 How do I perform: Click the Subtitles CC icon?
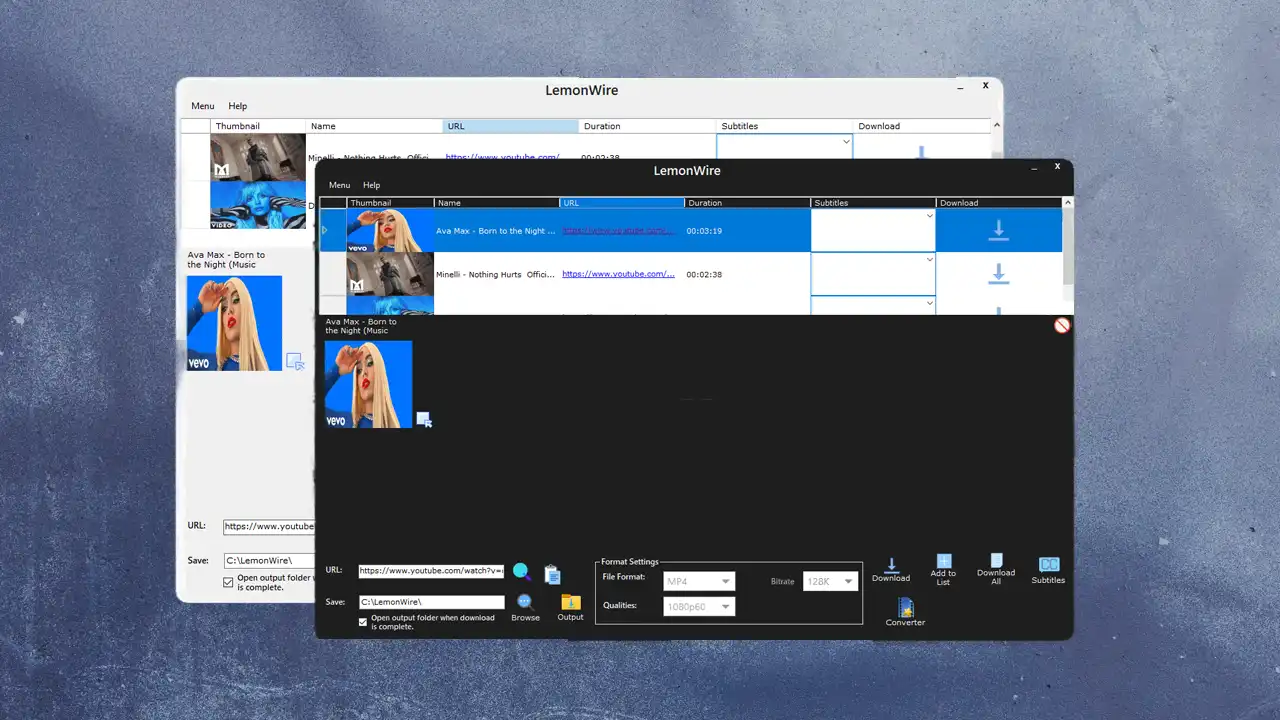tap(1049, 565)
